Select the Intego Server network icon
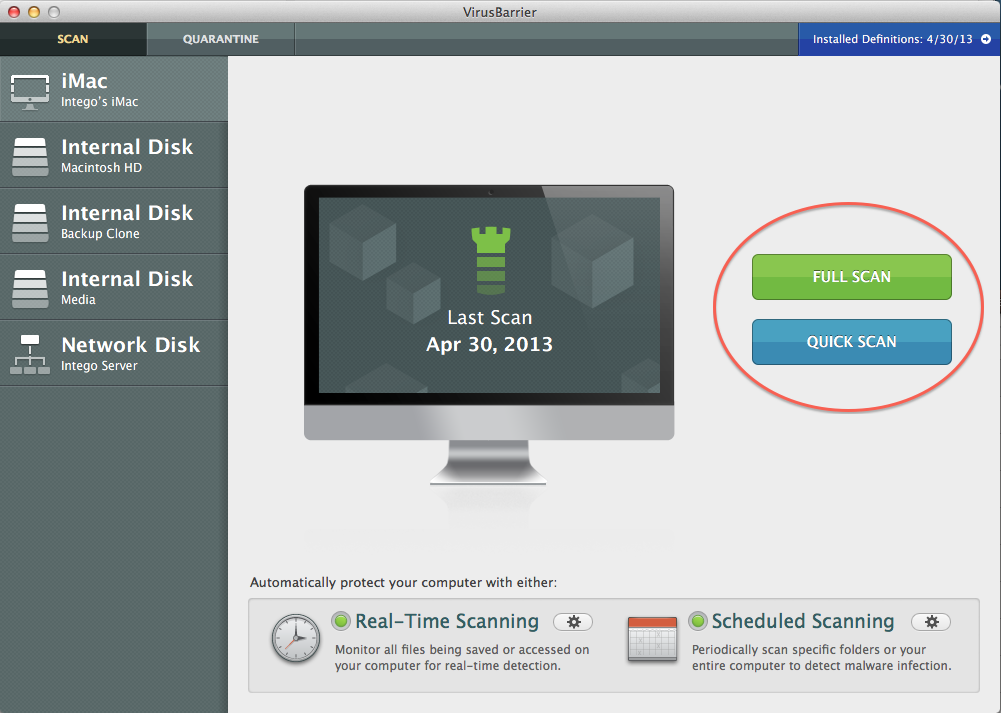 coord(30,354)
